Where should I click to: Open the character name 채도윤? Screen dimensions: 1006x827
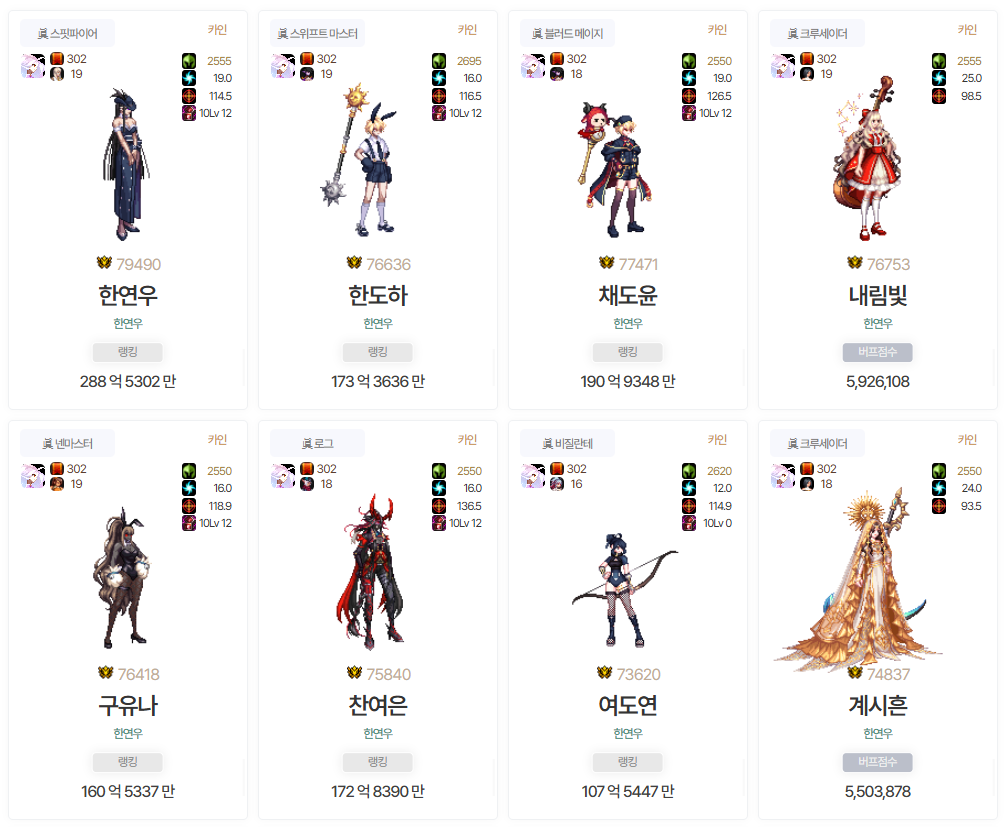627,296
